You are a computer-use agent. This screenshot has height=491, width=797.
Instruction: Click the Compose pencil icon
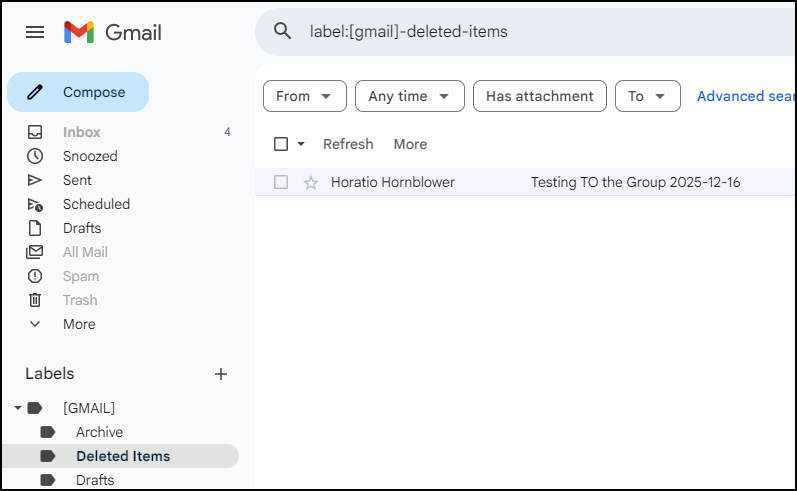coord(35,92)
